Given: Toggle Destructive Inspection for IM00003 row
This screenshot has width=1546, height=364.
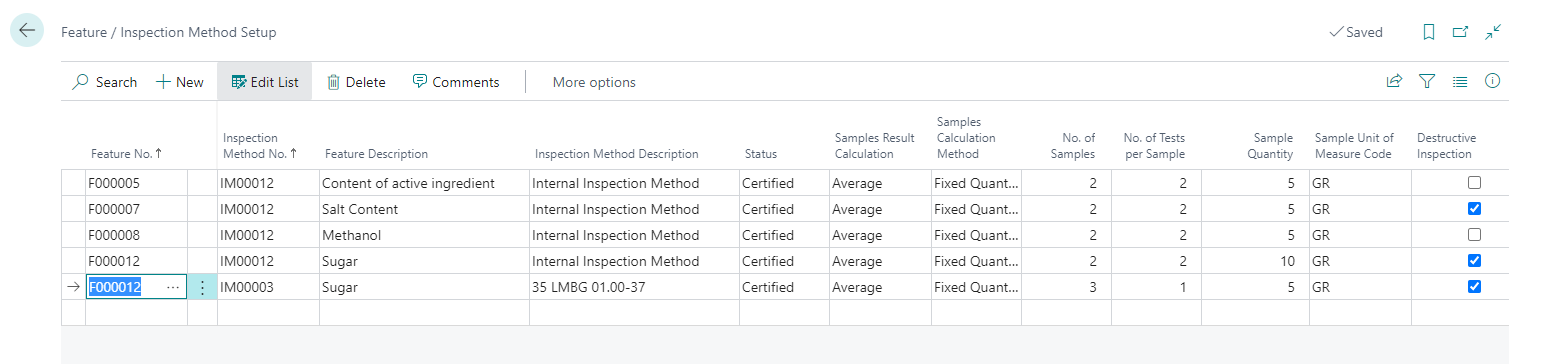Looking at the screenshot, I should click(1474, 287).
